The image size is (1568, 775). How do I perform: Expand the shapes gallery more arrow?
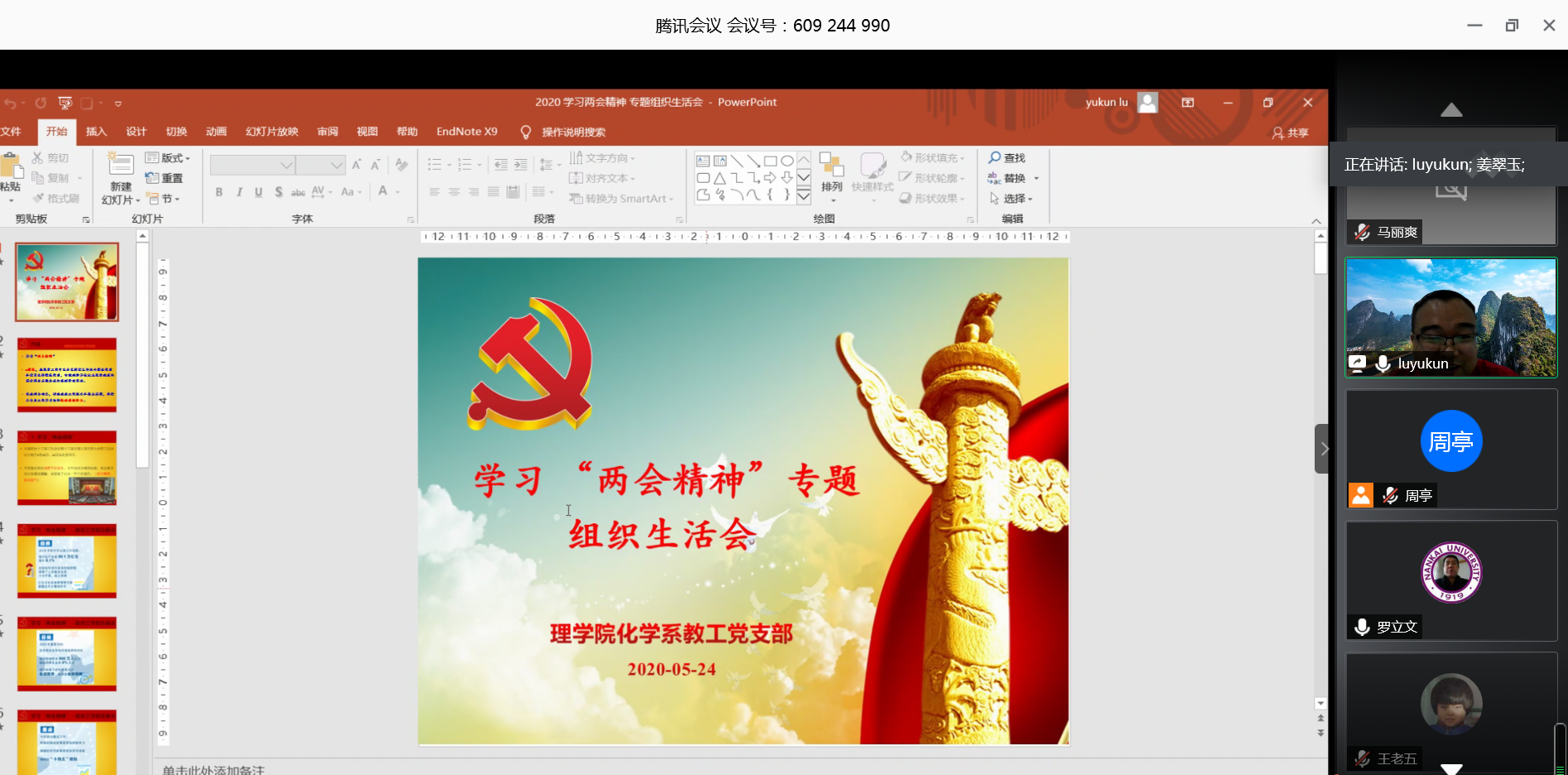click(803, 197)
